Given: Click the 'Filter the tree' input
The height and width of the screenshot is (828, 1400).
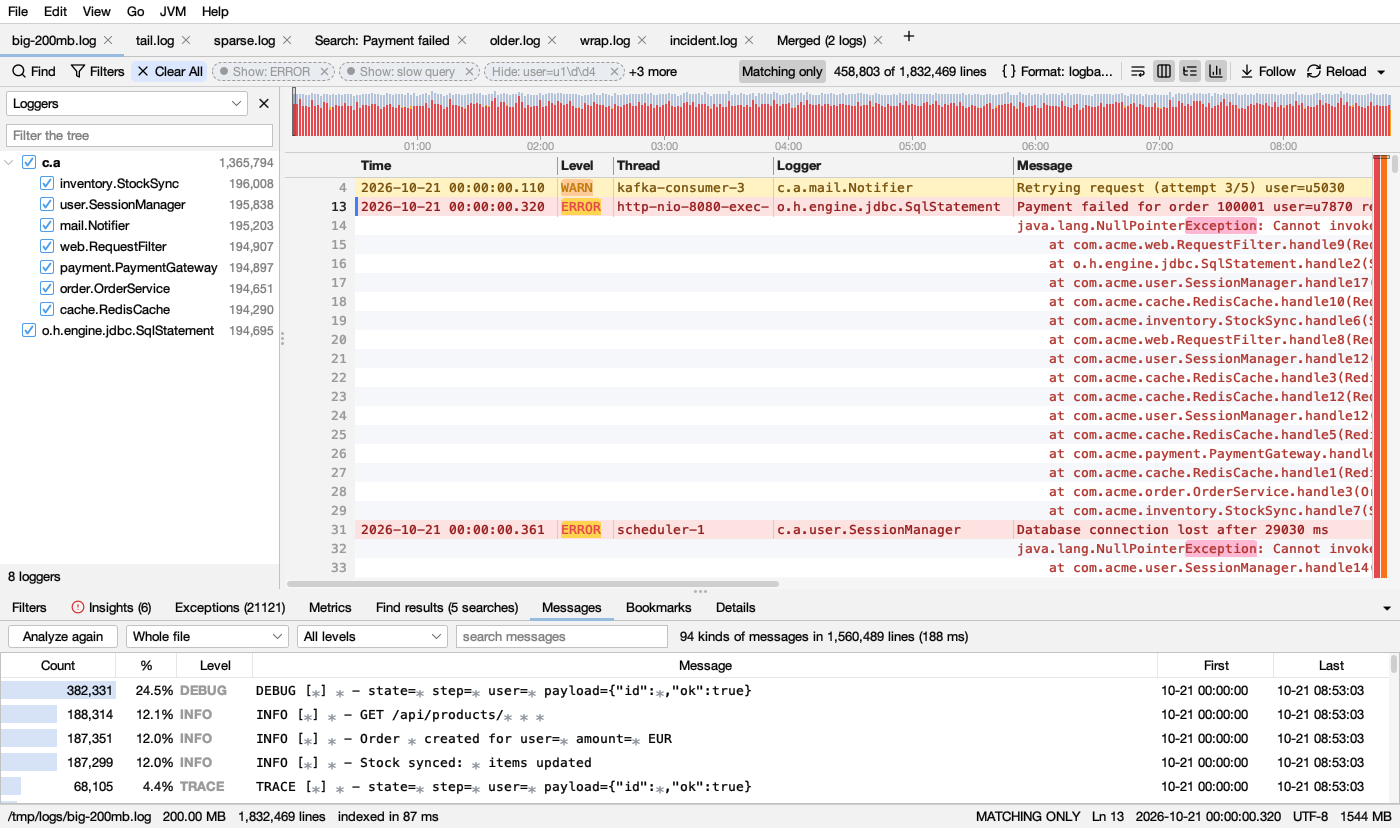Looking at the screenshot, I should coord(139,135).
